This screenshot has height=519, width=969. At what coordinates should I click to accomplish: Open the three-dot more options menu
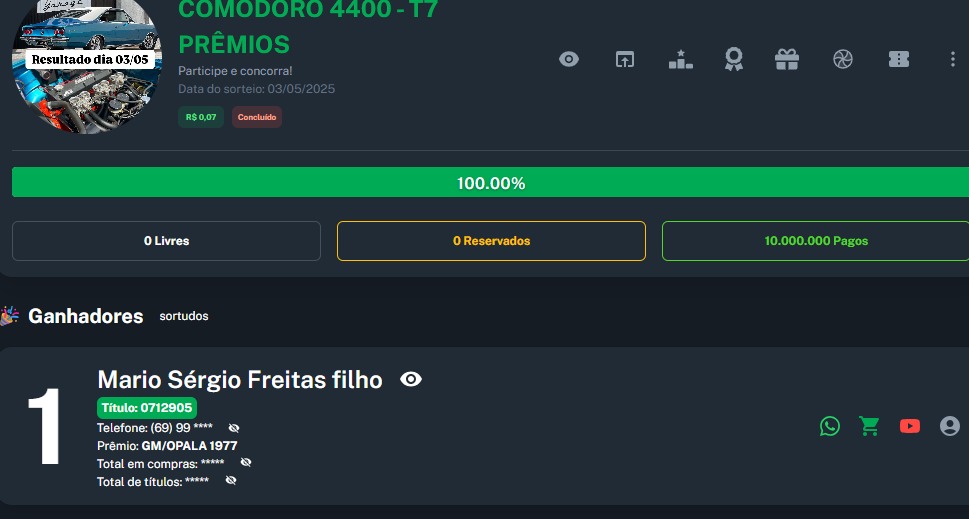pos(952,59)
